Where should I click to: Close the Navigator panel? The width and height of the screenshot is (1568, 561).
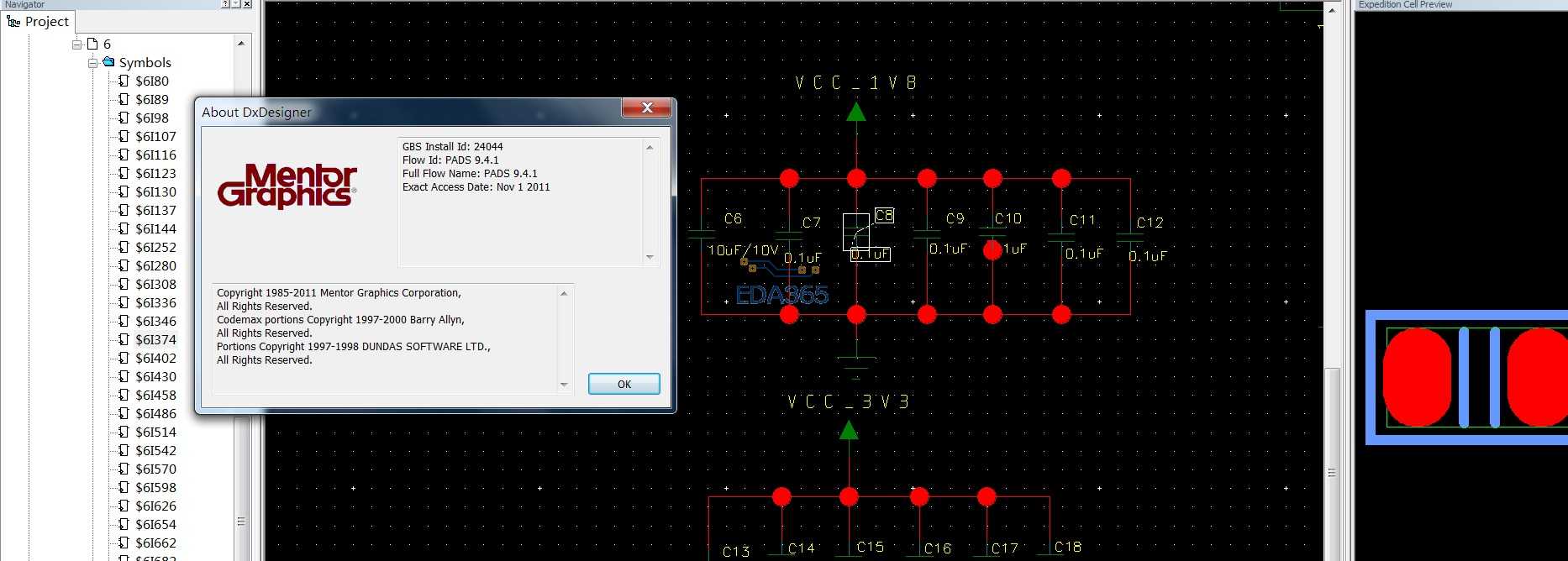247,4
